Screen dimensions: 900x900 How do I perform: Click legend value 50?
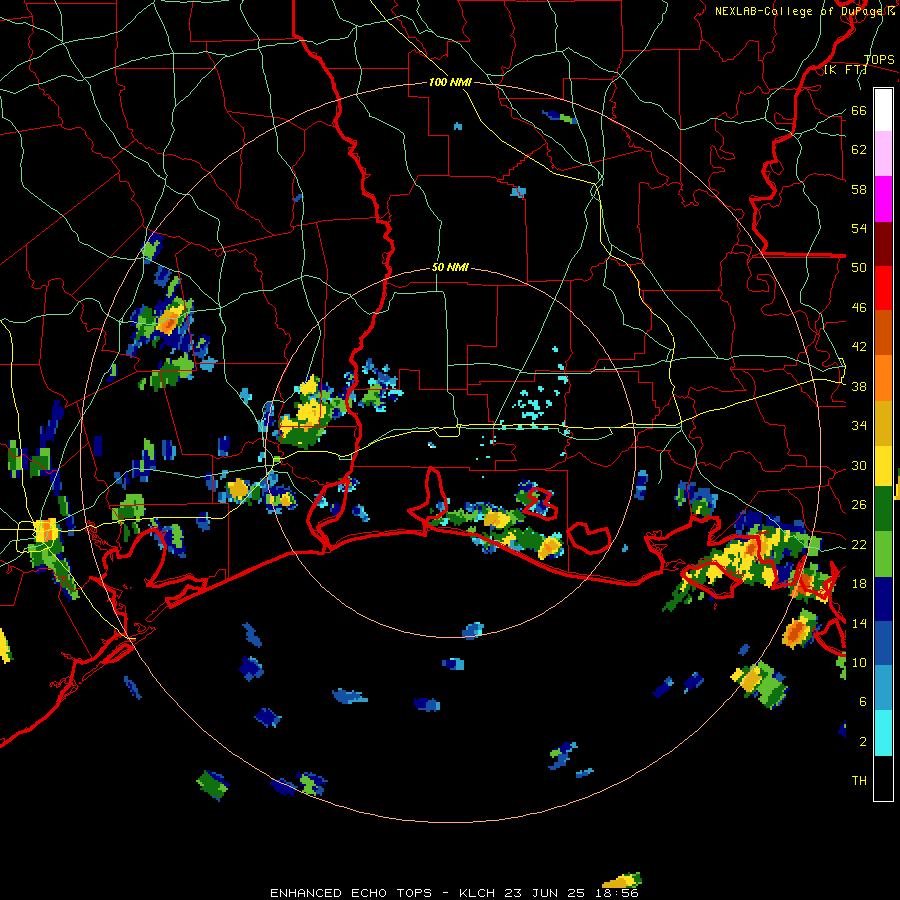pyautogui.click(x=859, y=268)
